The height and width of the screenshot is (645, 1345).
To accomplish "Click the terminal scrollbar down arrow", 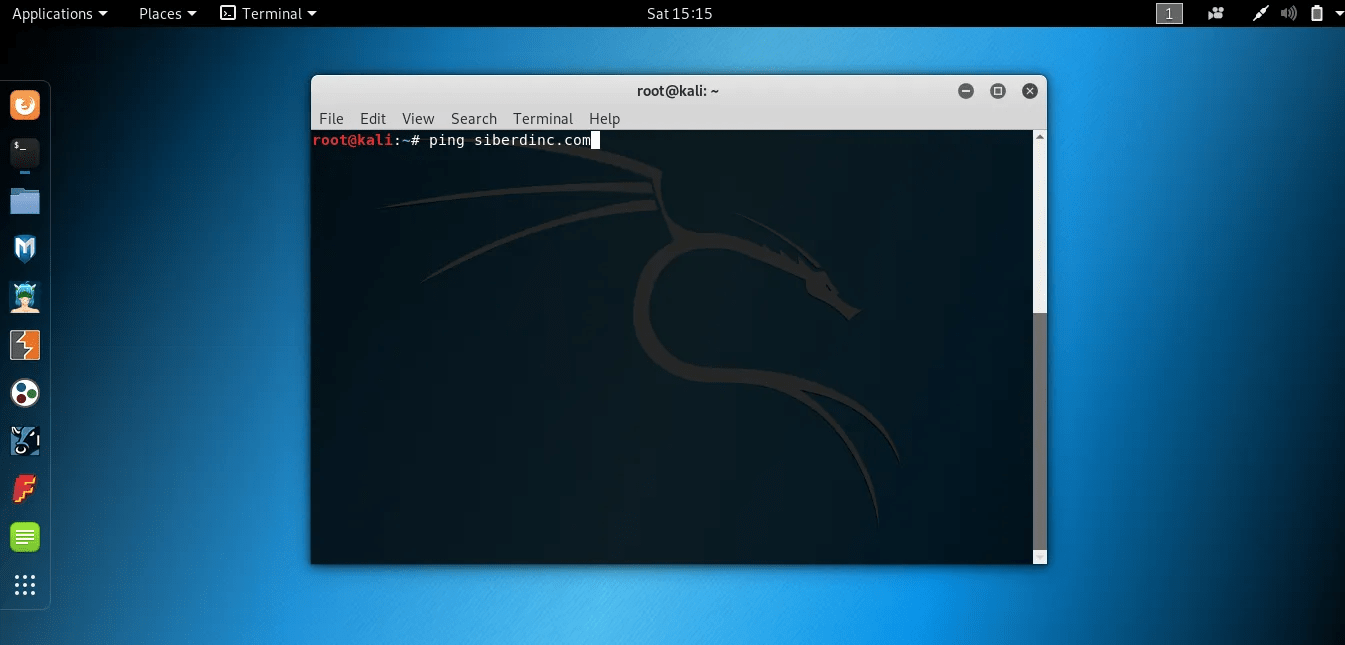I will pos(1040,557).
